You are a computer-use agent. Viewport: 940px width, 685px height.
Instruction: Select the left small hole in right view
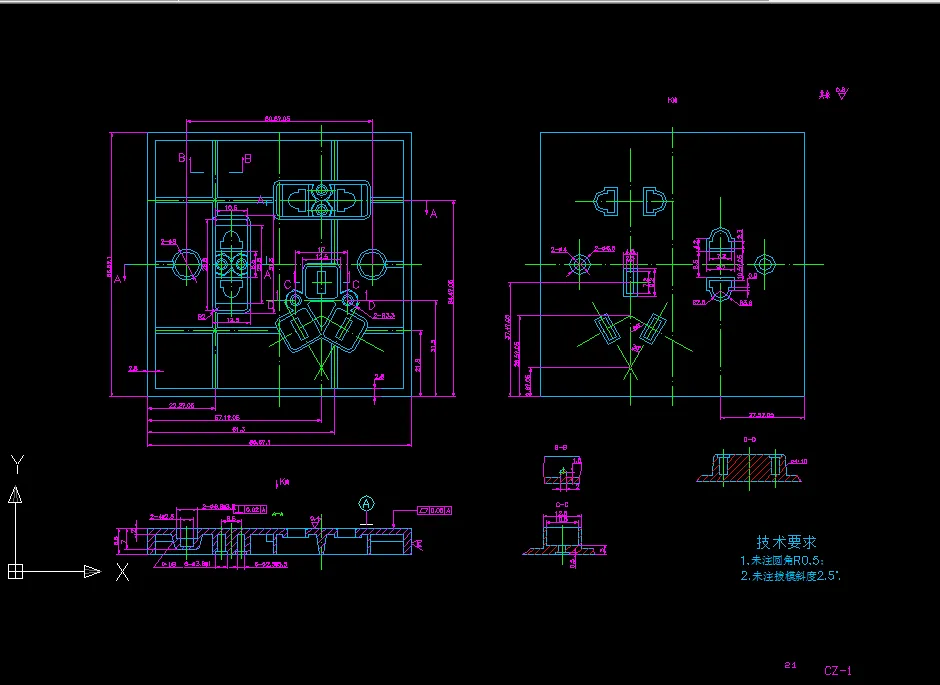click(x=580, y=264)
